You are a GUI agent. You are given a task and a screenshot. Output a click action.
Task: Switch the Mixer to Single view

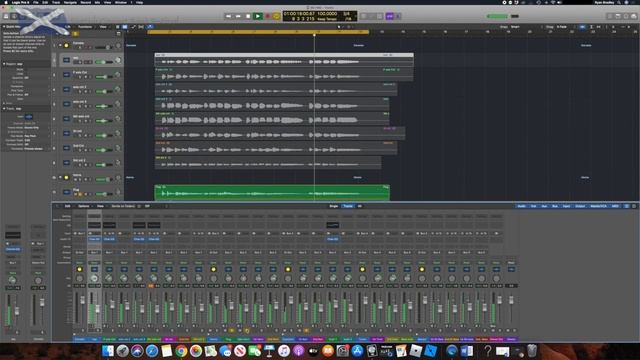333,206
